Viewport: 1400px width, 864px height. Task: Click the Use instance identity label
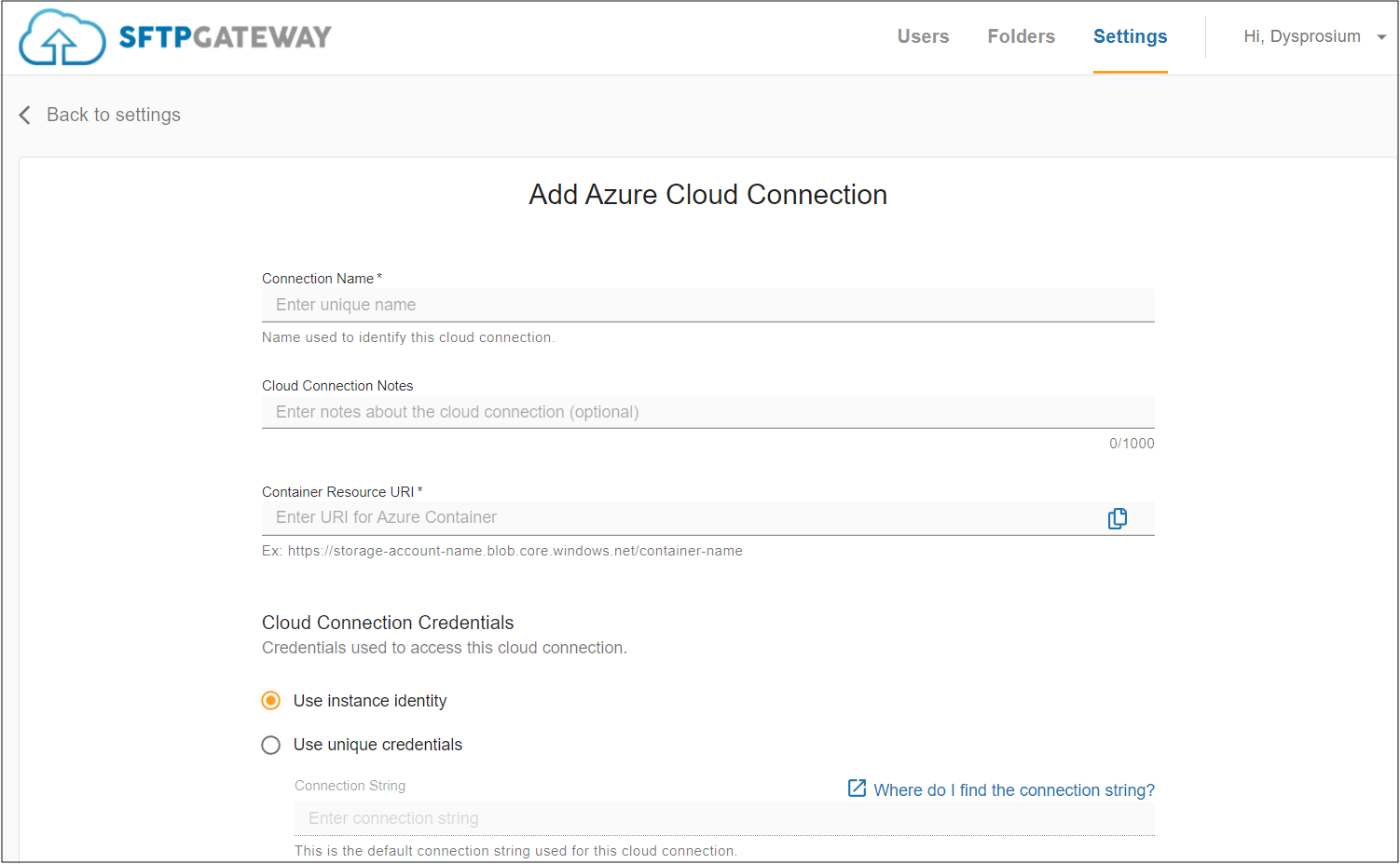[x=370, y=701]
